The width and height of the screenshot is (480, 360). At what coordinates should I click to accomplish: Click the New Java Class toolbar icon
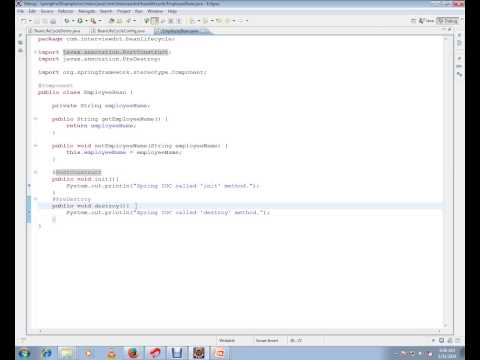(119, 21)
